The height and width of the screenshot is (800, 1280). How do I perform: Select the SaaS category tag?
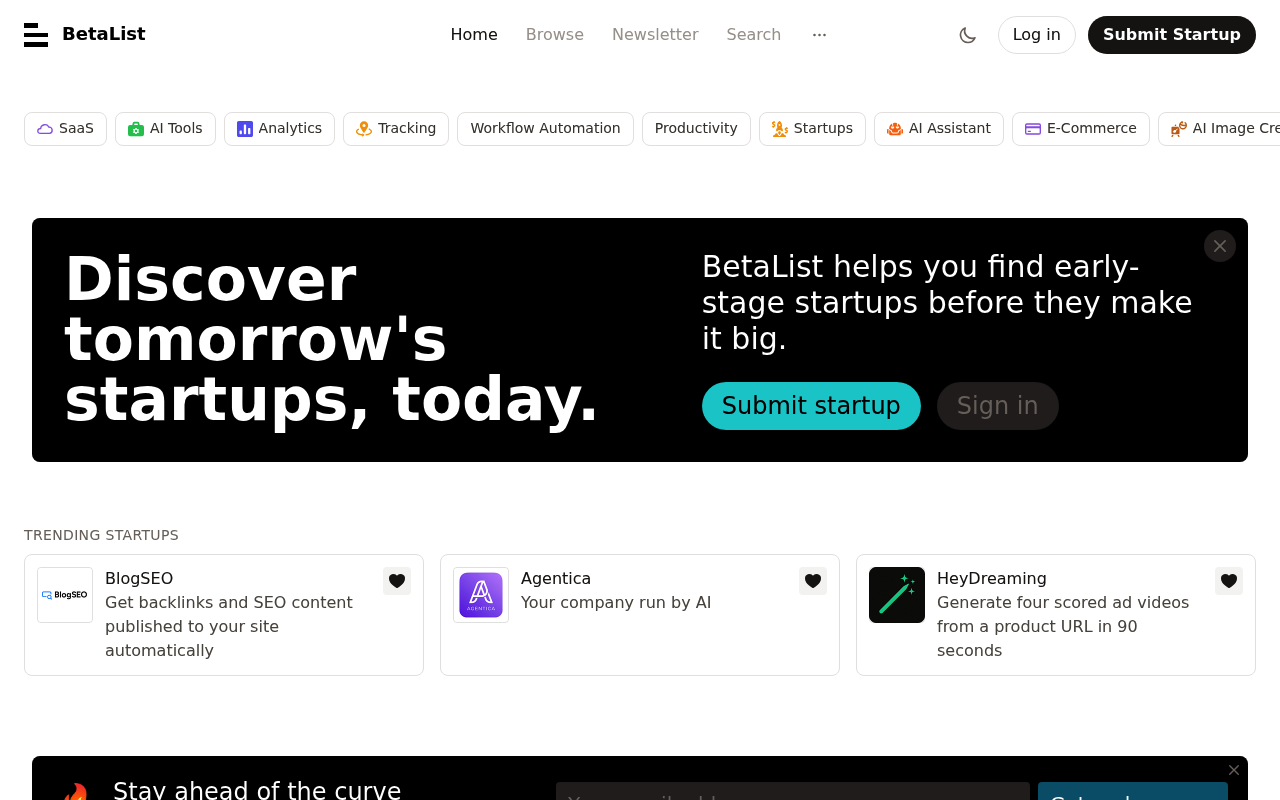[x=65, y=129]
